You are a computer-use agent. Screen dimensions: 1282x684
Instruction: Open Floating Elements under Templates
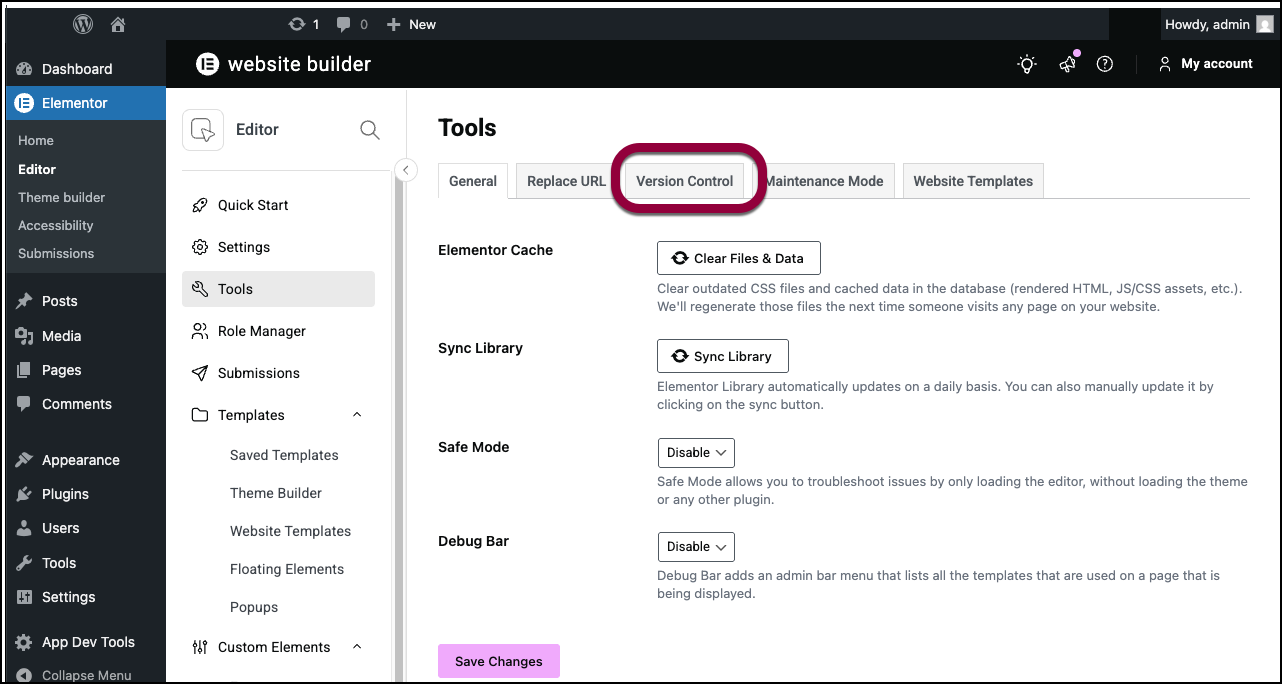(287, 569)
